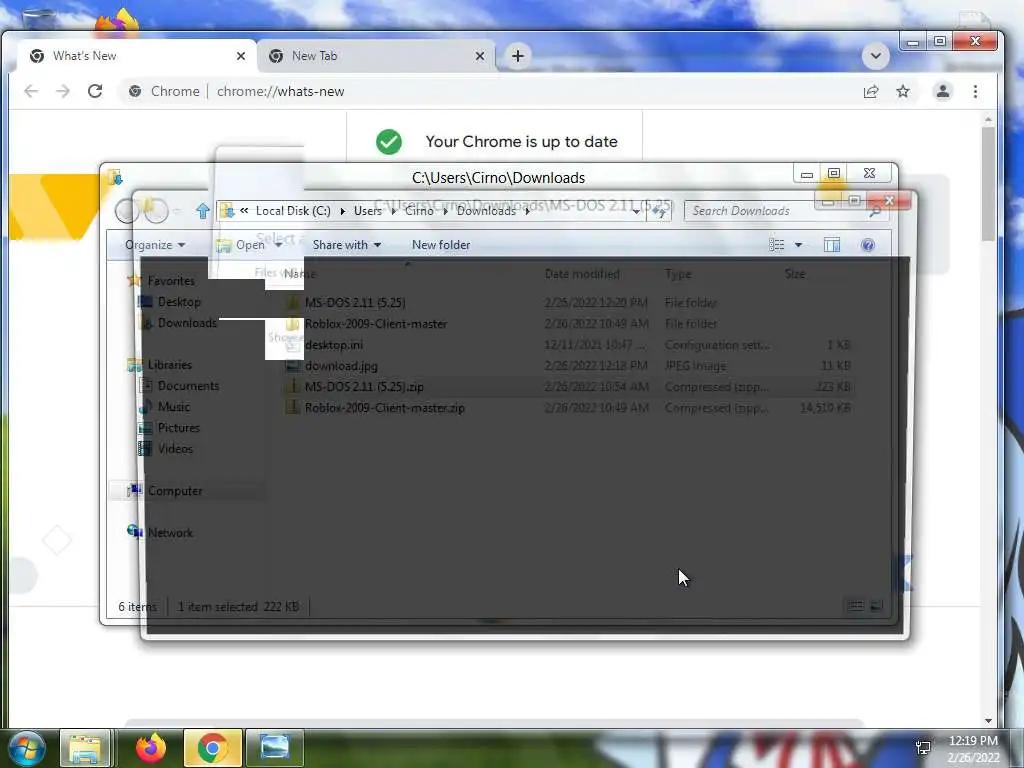Expand the Open button dropdown arrow
Viewport: 1024px width, 768px height.
tap(279, 245)
